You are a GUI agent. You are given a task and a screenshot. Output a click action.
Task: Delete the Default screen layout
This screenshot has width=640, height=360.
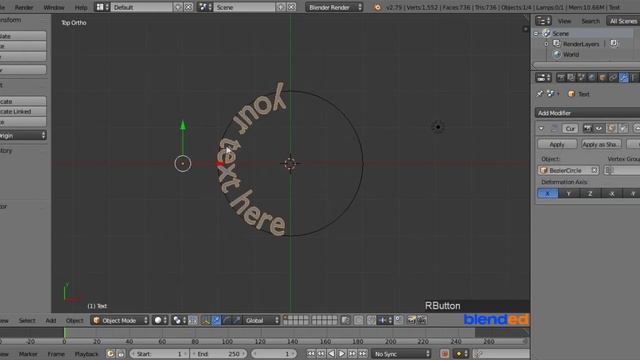(188, 7)
